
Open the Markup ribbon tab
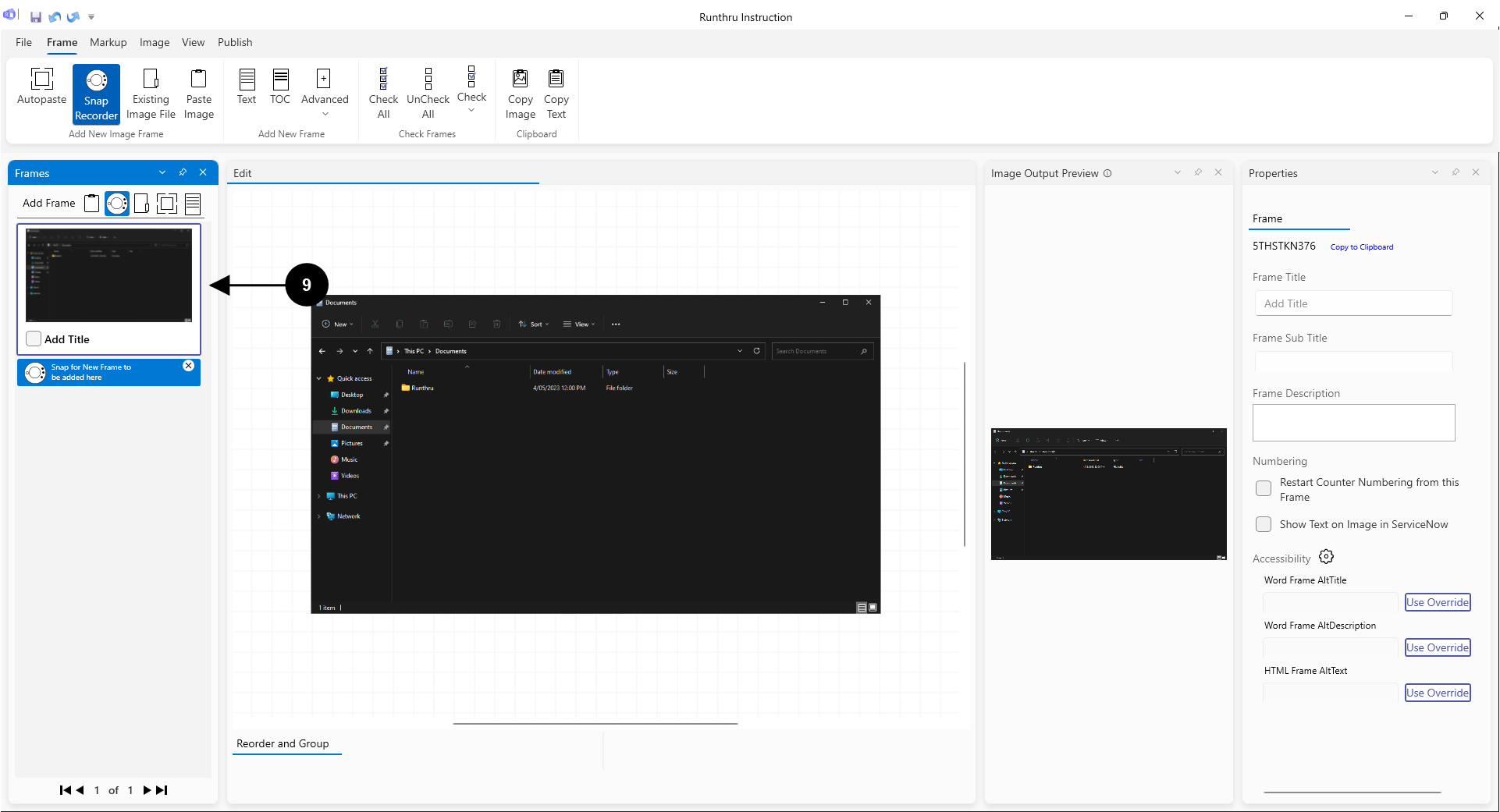pyautogui.click(x=108, y=42)
